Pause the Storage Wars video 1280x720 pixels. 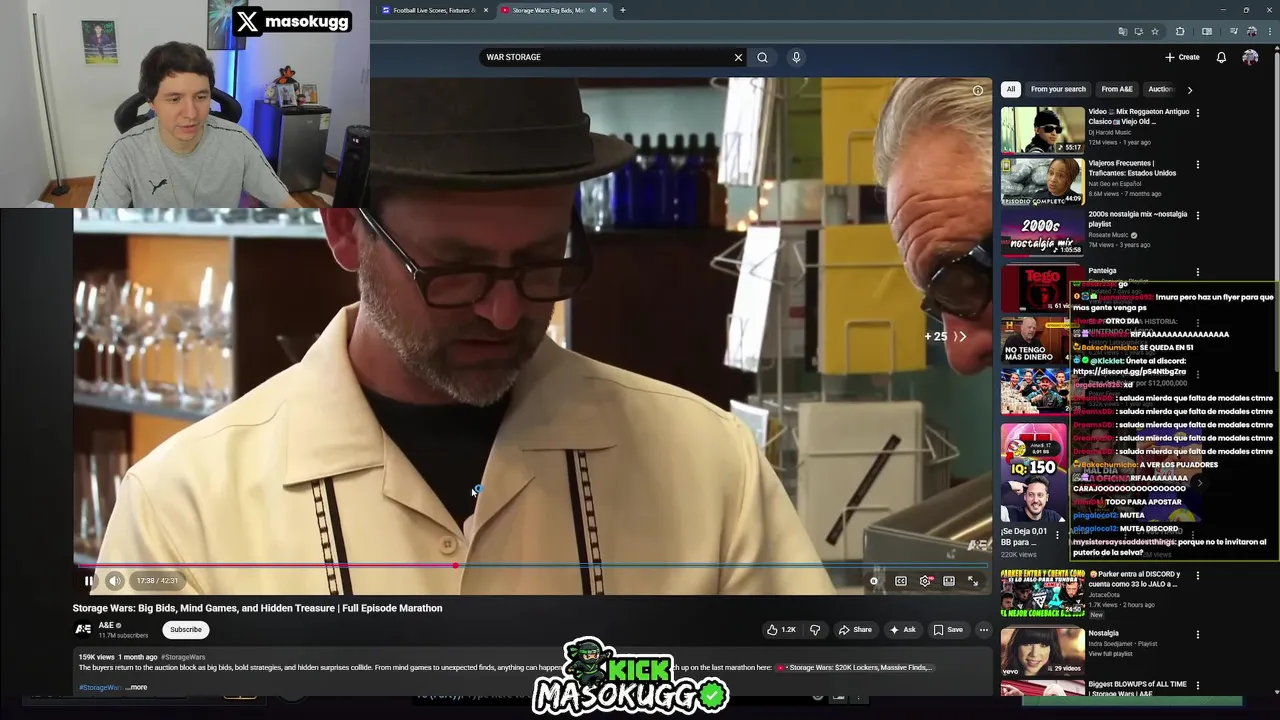click(89, 581)
